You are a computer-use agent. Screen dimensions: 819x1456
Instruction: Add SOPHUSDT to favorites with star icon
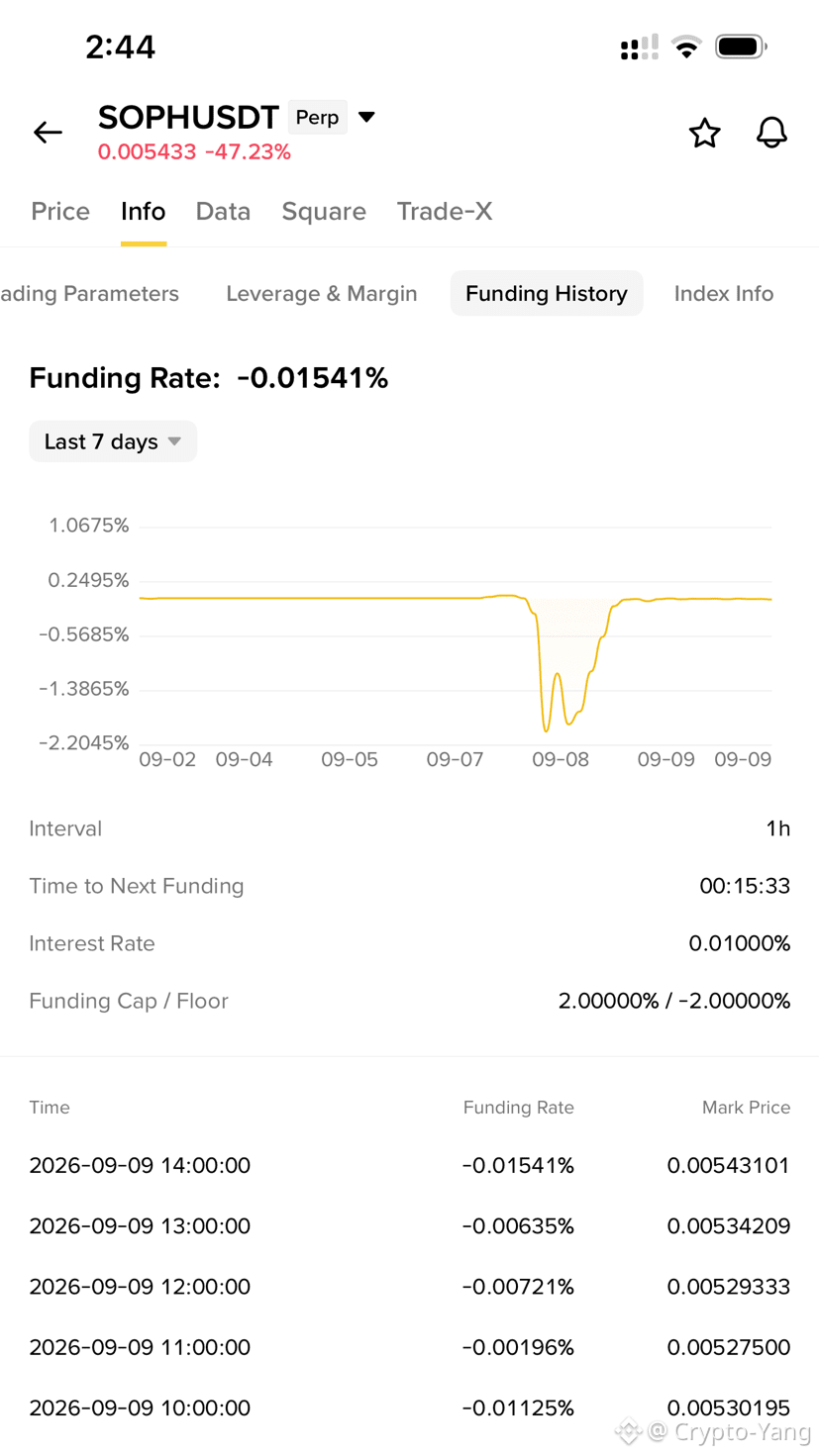(704, 133)
